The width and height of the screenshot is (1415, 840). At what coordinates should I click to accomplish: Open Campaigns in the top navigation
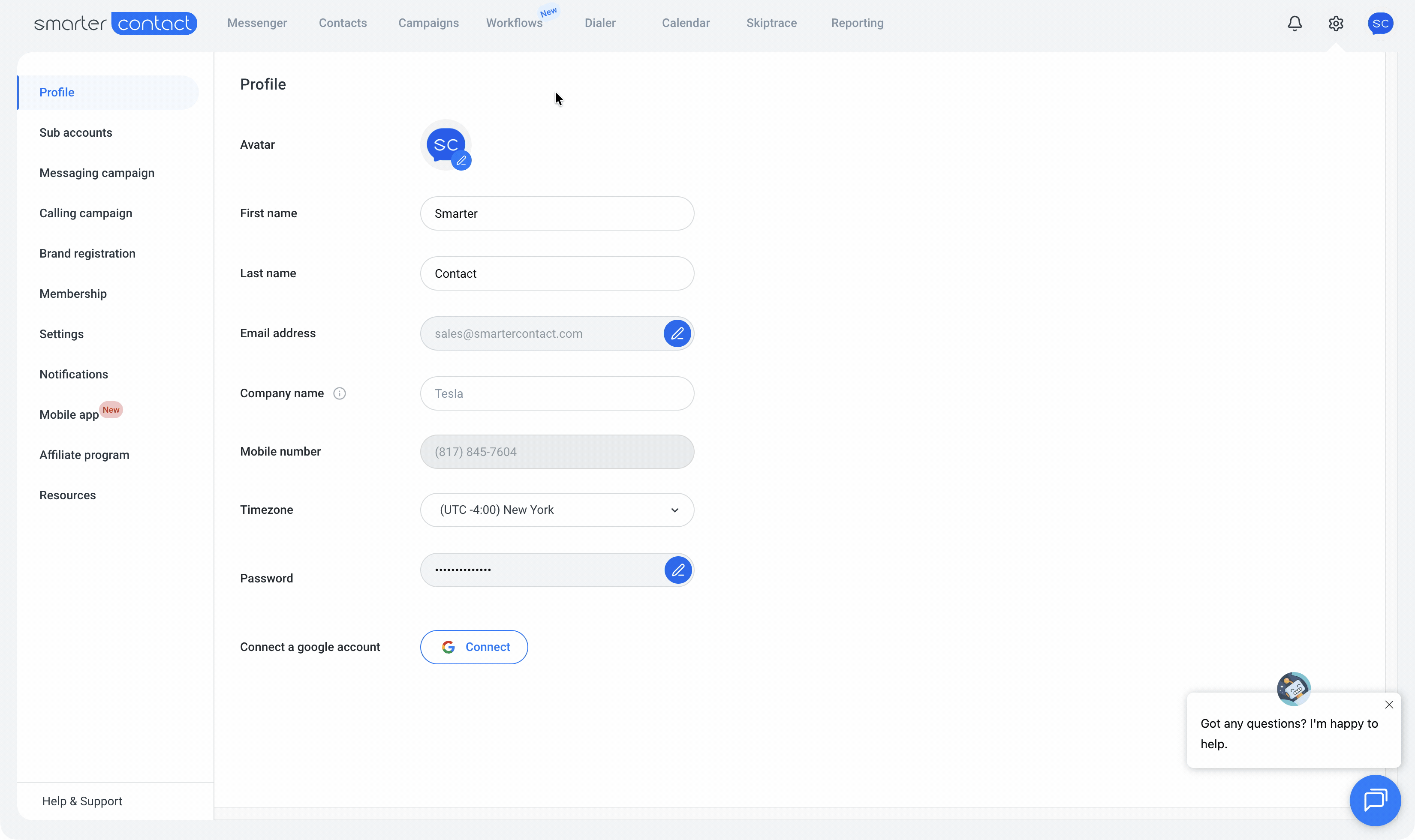[429, 23]
